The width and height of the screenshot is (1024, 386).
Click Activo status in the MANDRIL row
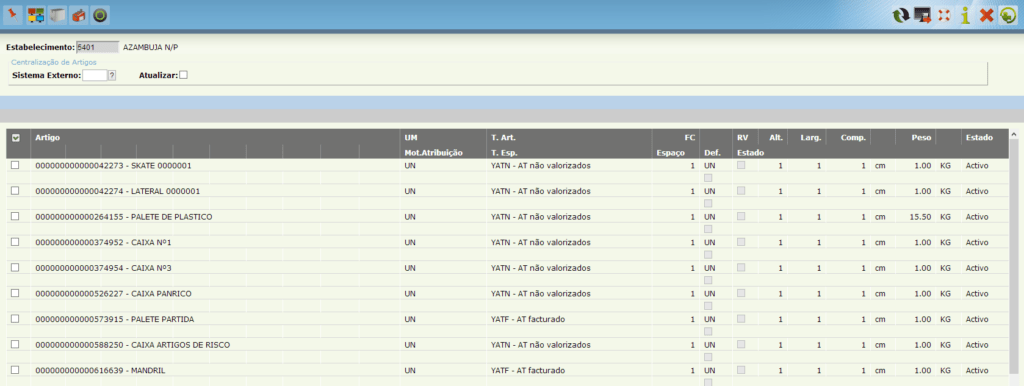977,370
